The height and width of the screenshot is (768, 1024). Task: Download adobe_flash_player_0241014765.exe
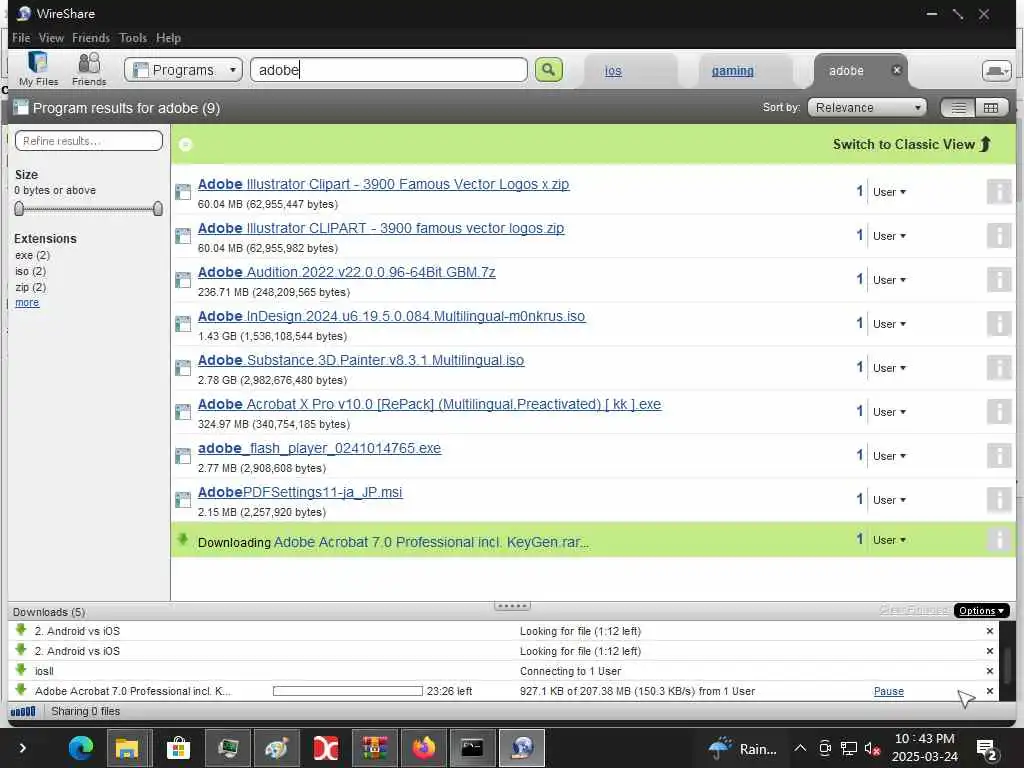319,448
